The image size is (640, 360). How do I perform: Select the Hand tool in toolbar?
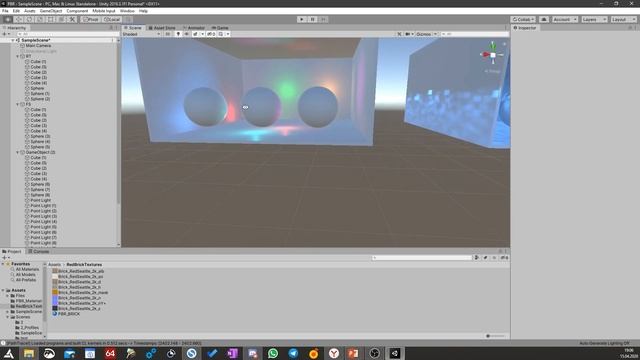7,20
